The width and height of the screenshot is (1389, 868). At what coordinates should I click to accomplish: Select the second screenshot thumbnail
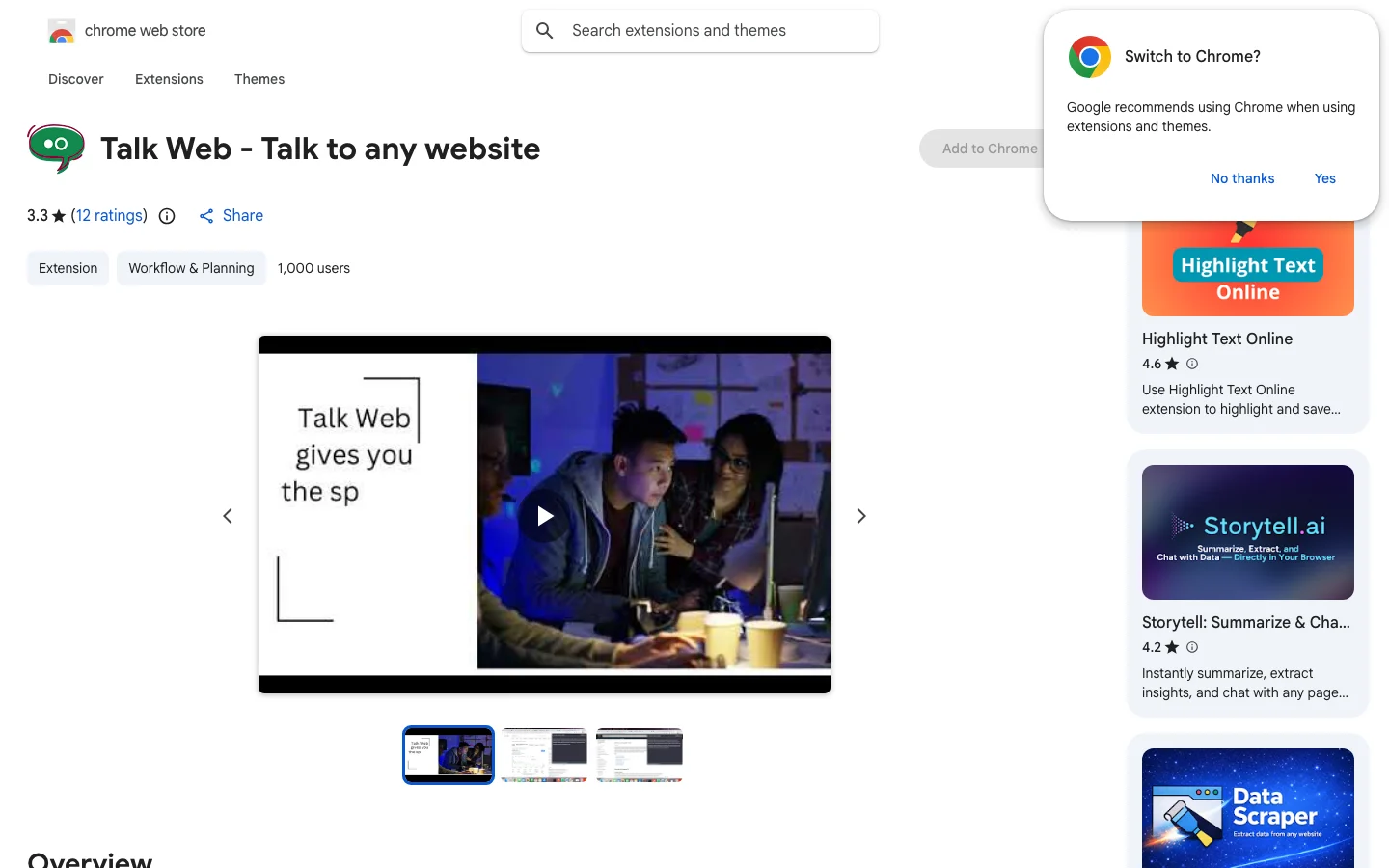click(544, 755)
